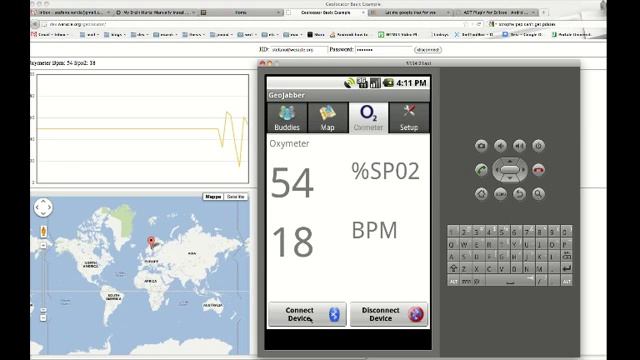Click the map pan control up arrow
This screenshot has height=360, width=640.
point(43,202)
